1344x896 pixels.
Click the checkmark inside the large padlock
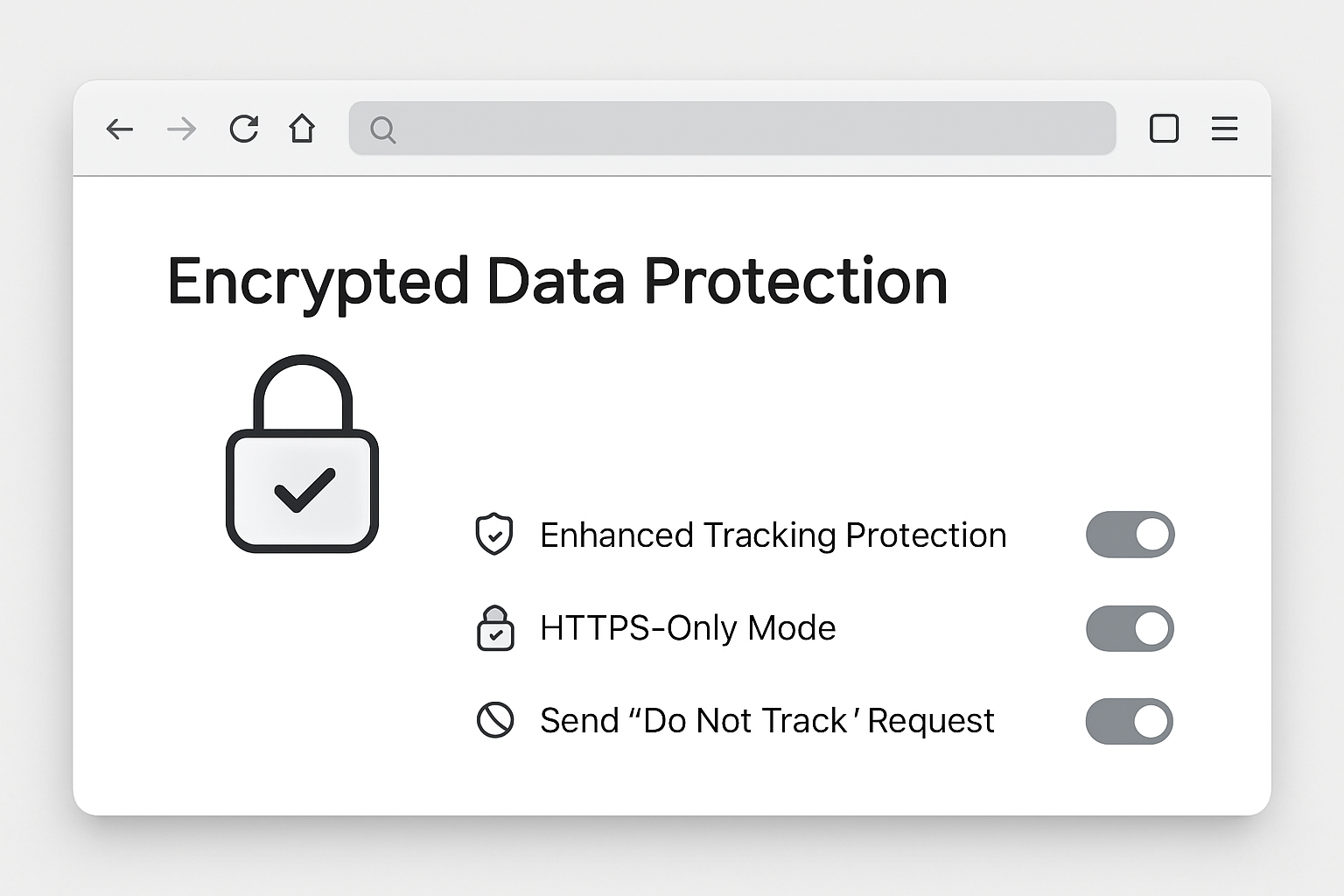(x=304, y=490)
